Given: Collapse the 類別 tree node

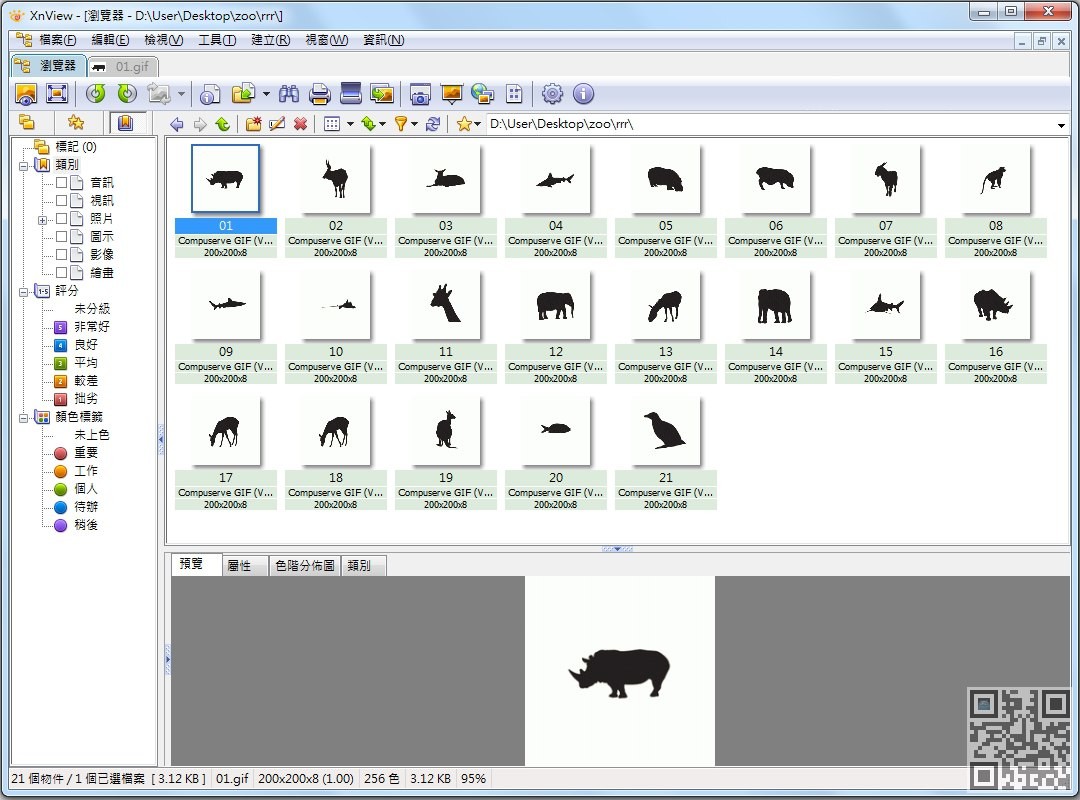Looking at the screenshot, I should point(23,165).
